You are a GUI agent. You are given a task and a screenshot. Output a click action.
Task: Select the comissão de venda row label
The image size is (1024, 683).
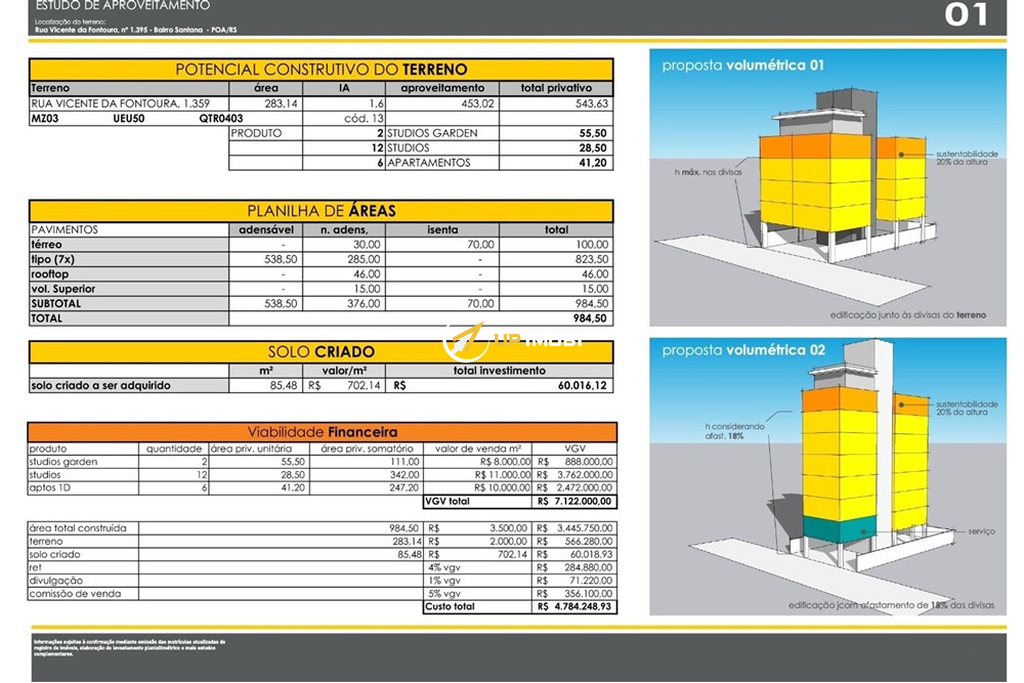pyautogui.click(x=75, y=594)
